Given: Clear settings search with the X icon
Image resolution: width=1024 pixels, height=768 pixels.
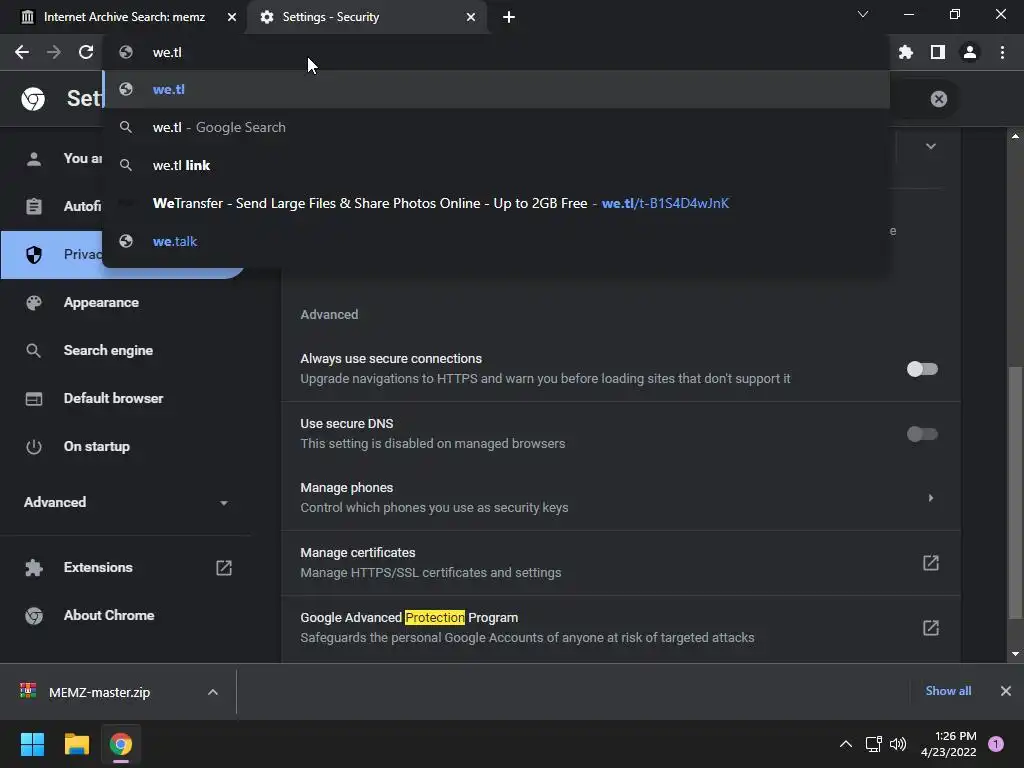Looking at the screenshot, I should click(938, 99).
